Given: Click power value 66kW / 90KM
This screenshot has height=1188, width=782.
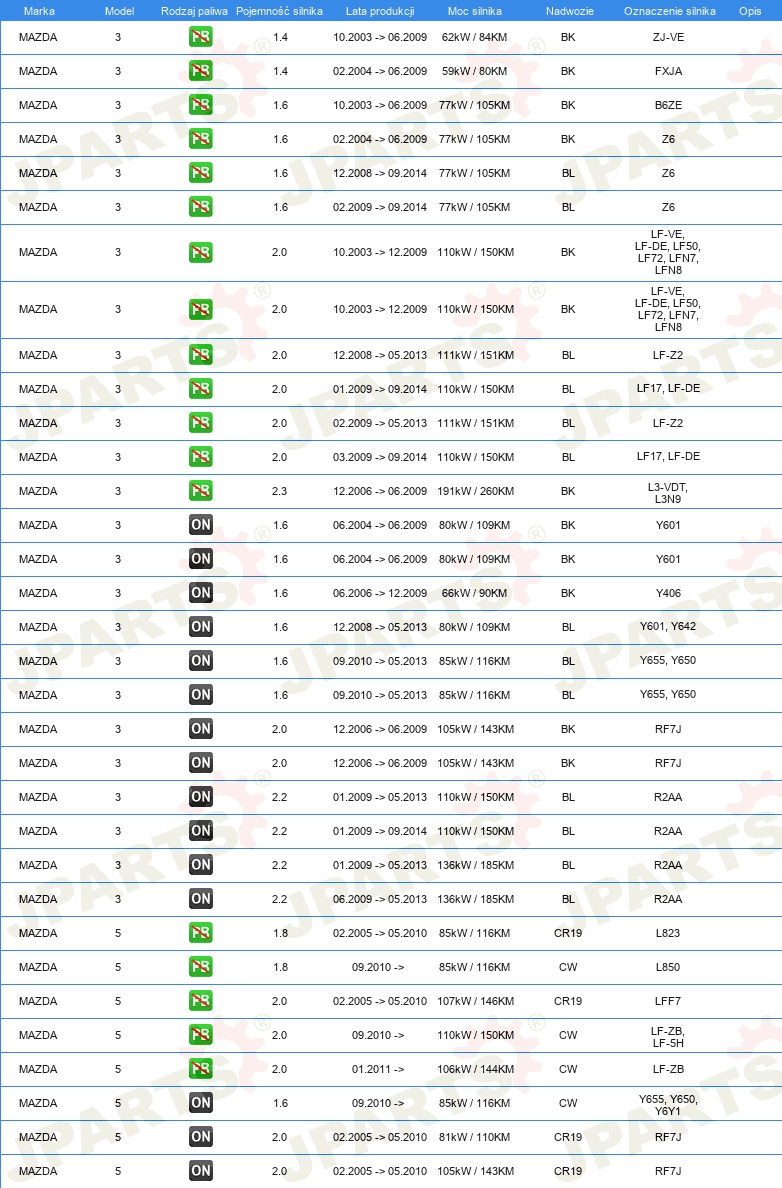Looking at the screenshot, I should click(x=474, y=593).
